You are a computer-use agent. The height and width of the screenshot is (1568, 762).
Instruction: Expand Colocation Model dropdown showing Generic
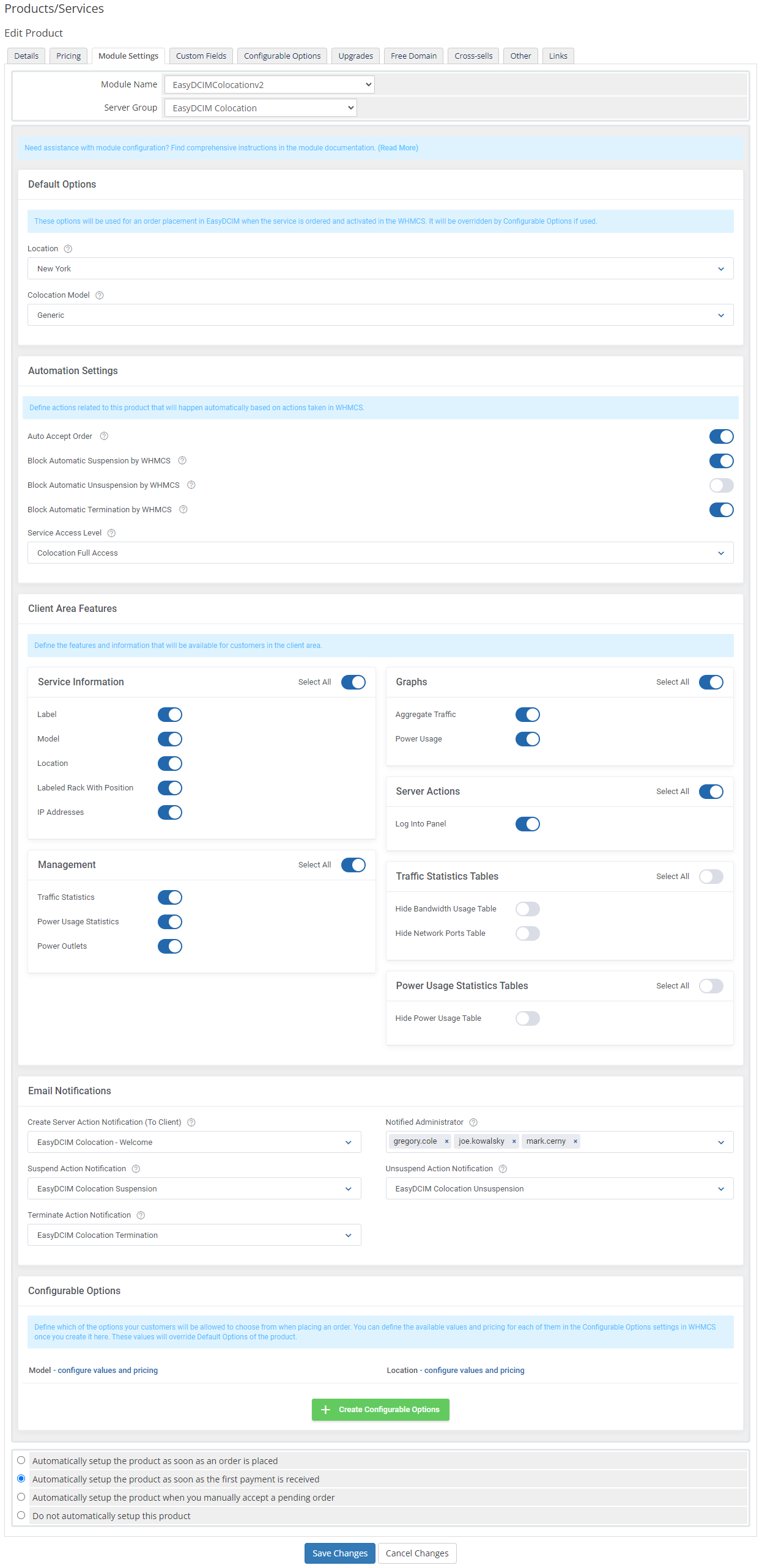pyautogui.click(x=380, y=315)
